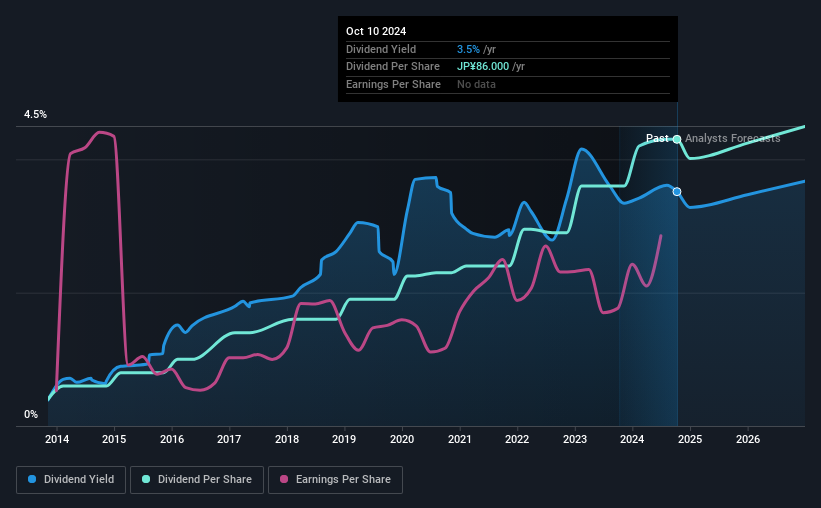Toggle the Dividend Yield legend series
Screen dimensions: 821x508
coord(71,480)
